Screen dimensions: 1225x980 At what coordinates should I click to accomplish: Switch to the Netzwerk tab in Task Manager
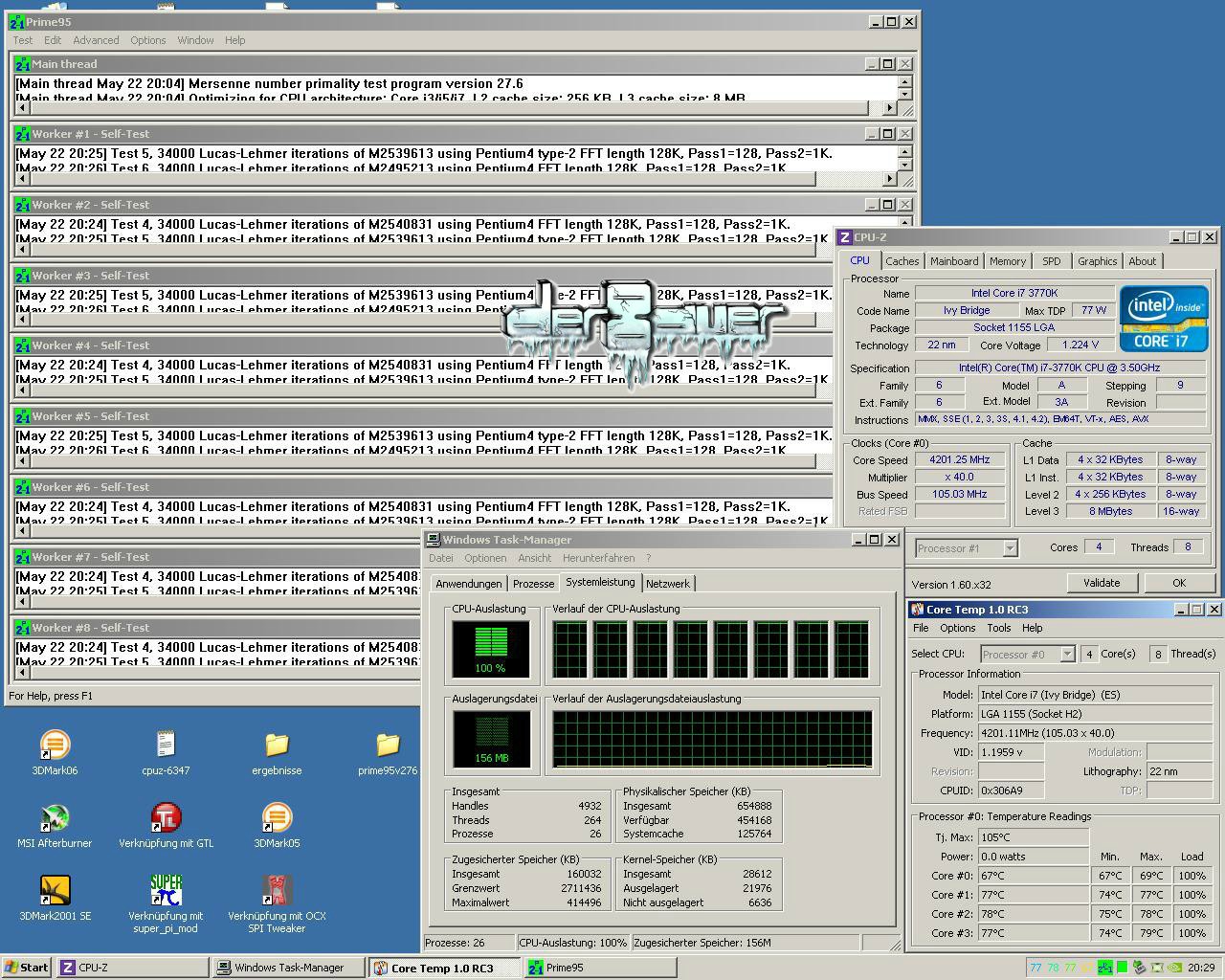[x=668, y=583]
